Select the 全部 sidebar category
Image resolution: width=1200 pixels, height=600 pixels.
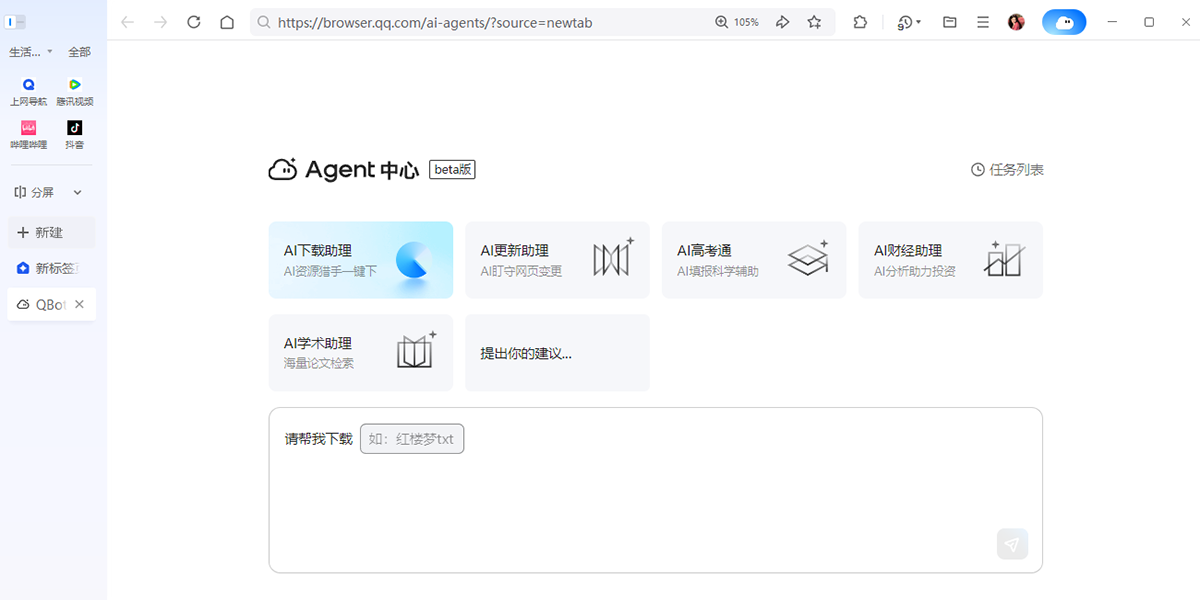tap(79, 52)
